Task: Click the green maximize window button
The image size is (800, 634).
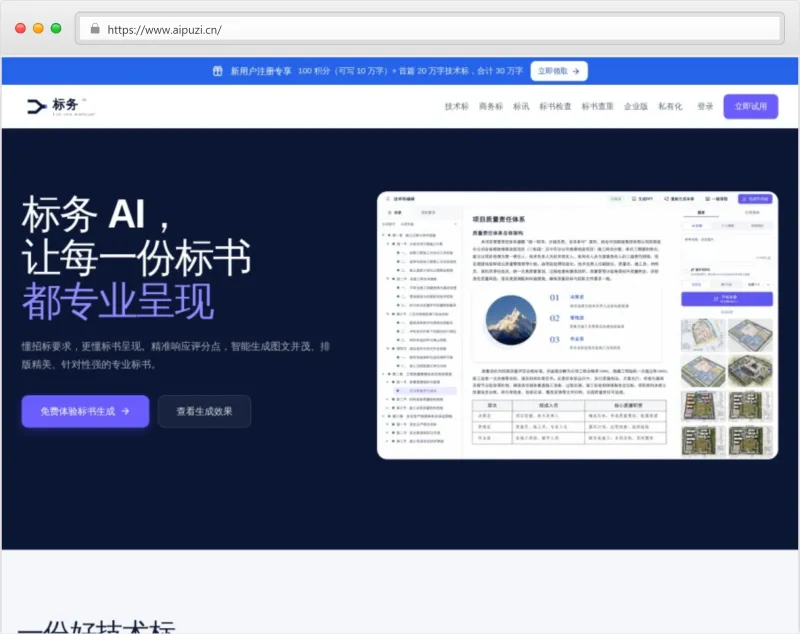Action: [x=56, y=29]
